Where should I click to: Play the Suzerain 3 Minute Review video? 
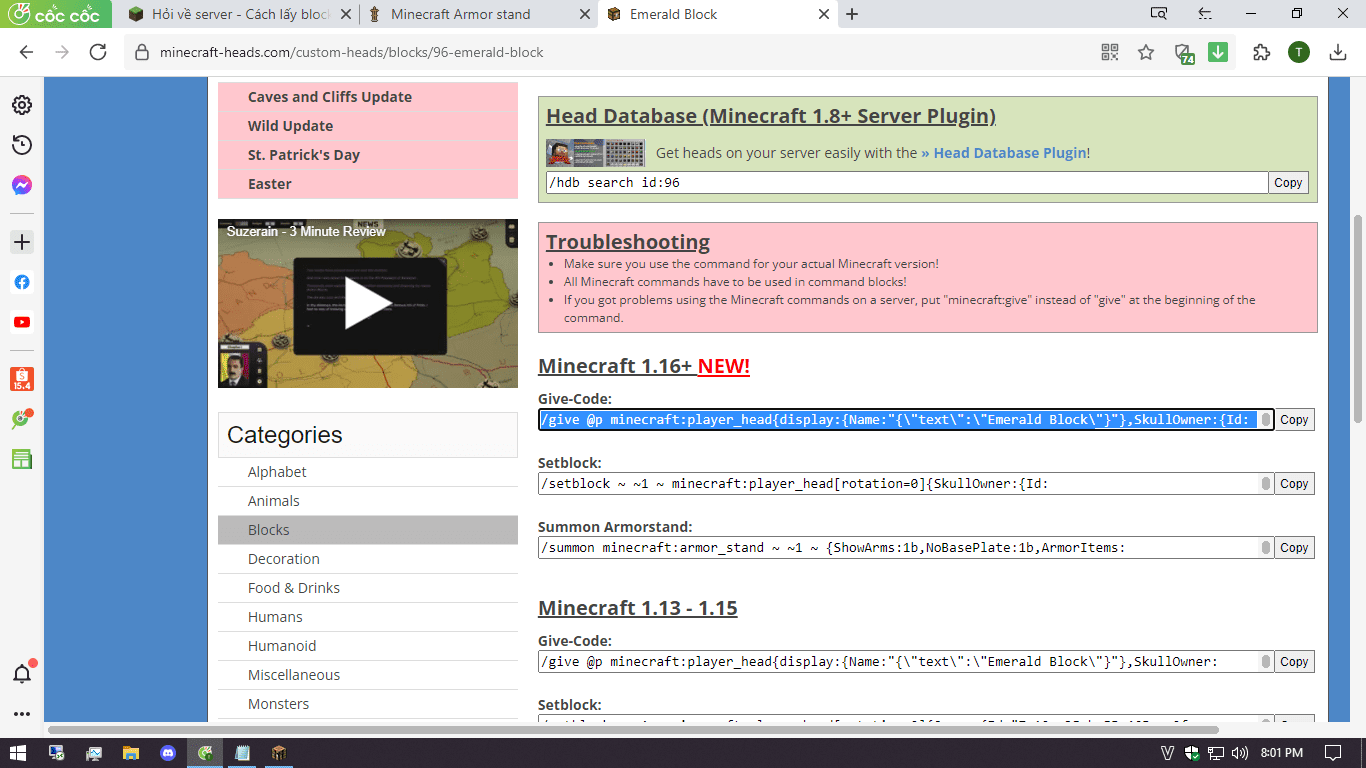(369, 303)
